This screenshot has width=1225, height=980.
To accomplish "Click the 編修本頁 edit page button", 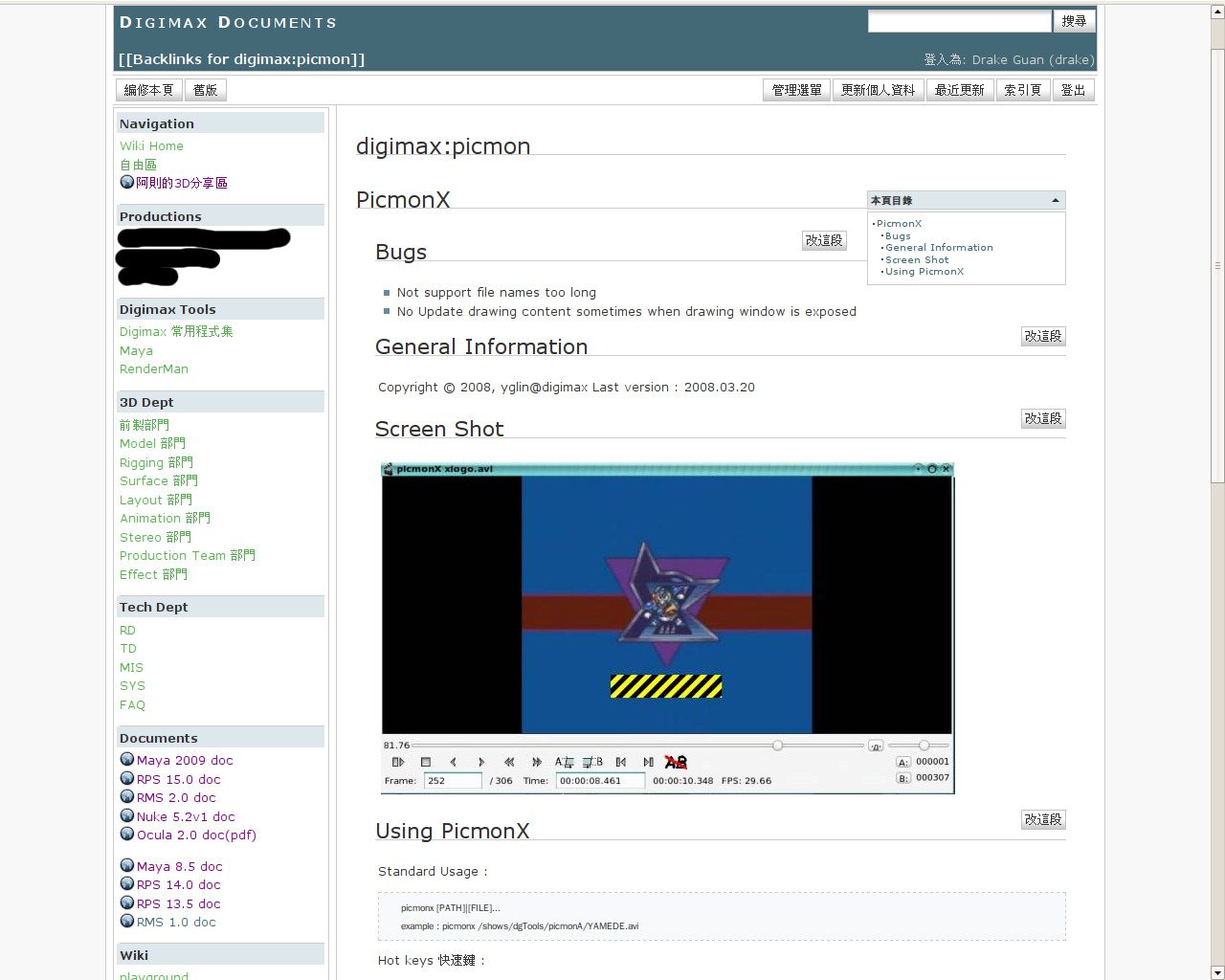I will (148, 90).
